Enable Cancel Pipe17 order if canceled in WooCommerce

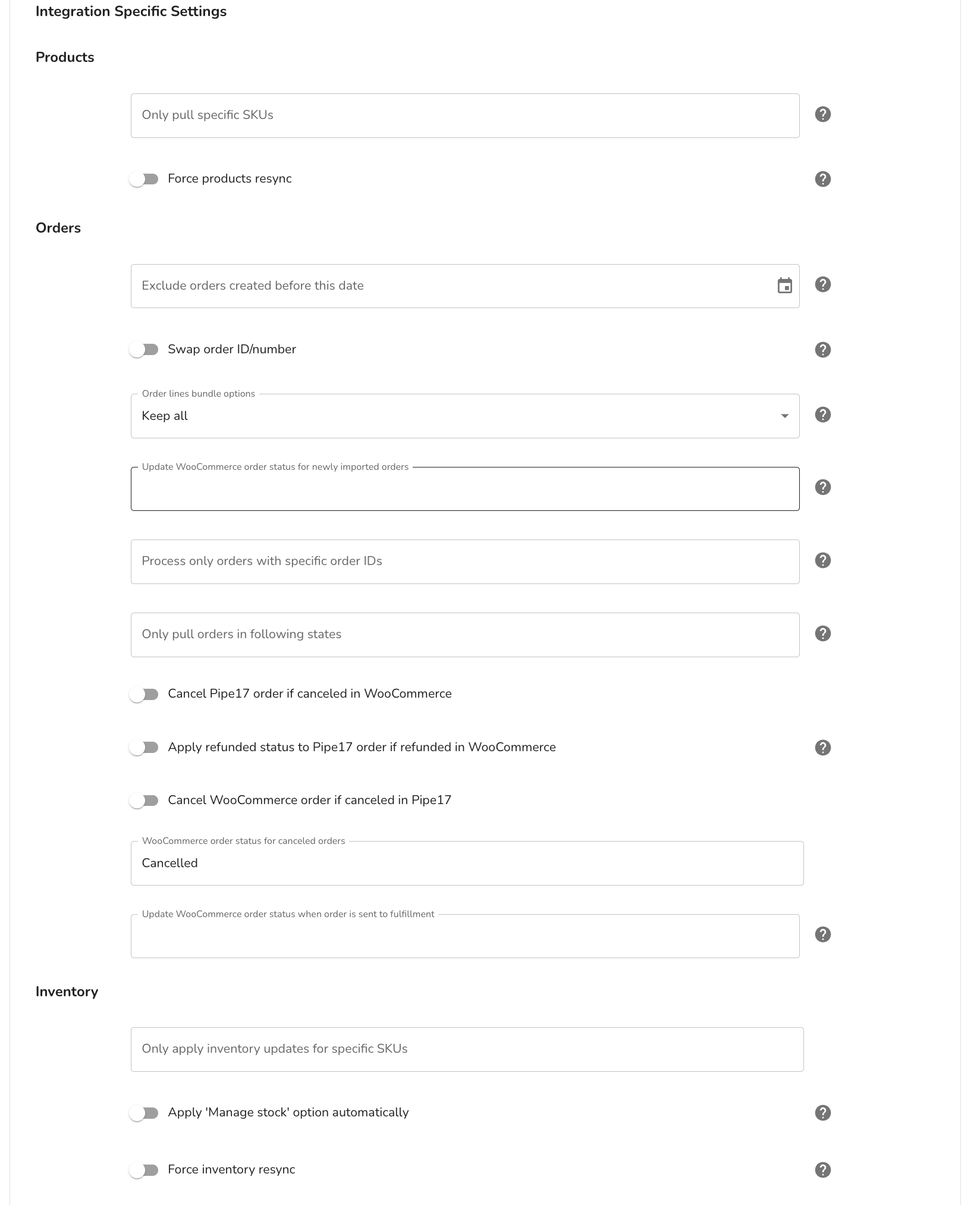[x=144, y=694]
